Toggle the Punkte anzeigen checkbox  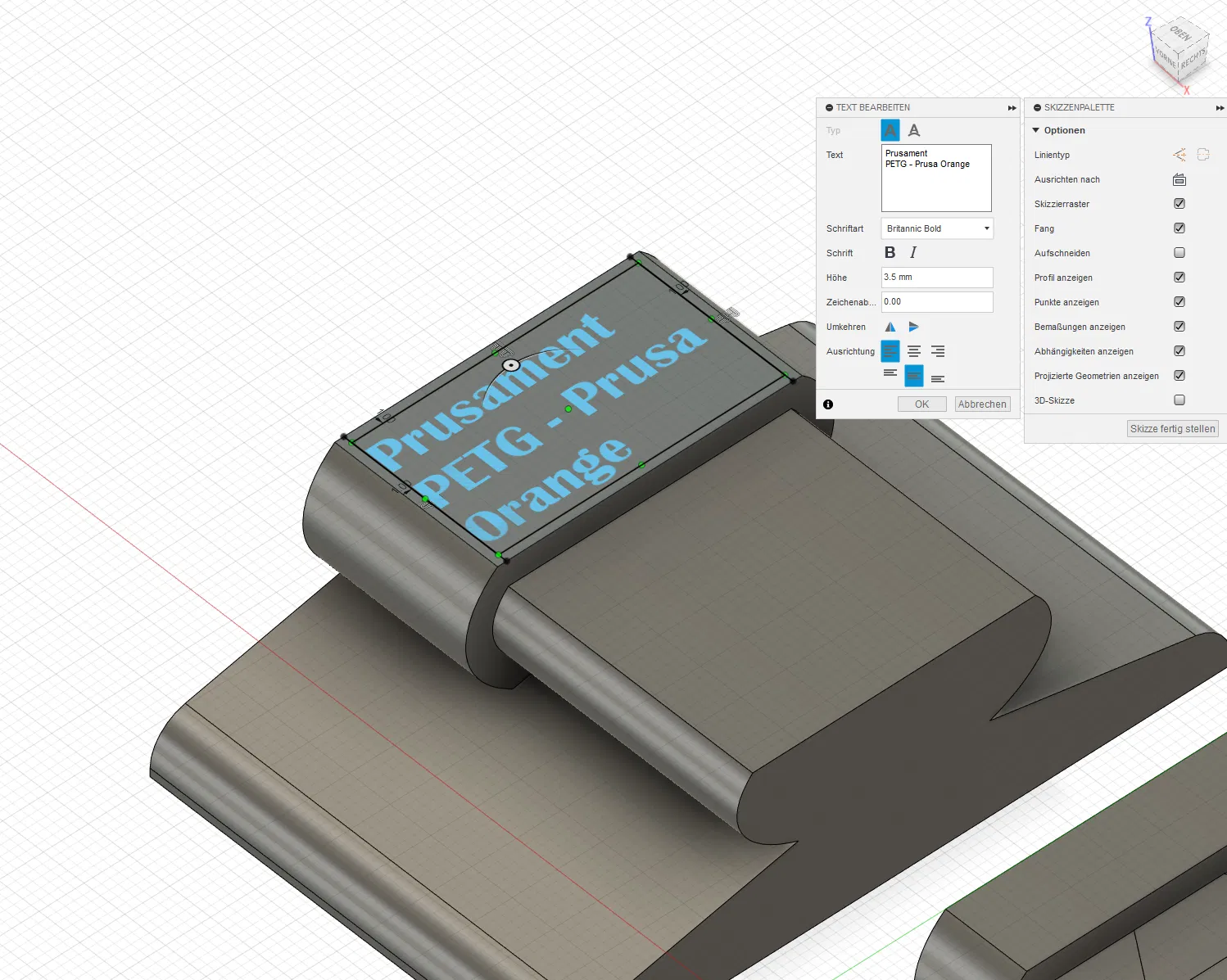tap(1179, 302)
